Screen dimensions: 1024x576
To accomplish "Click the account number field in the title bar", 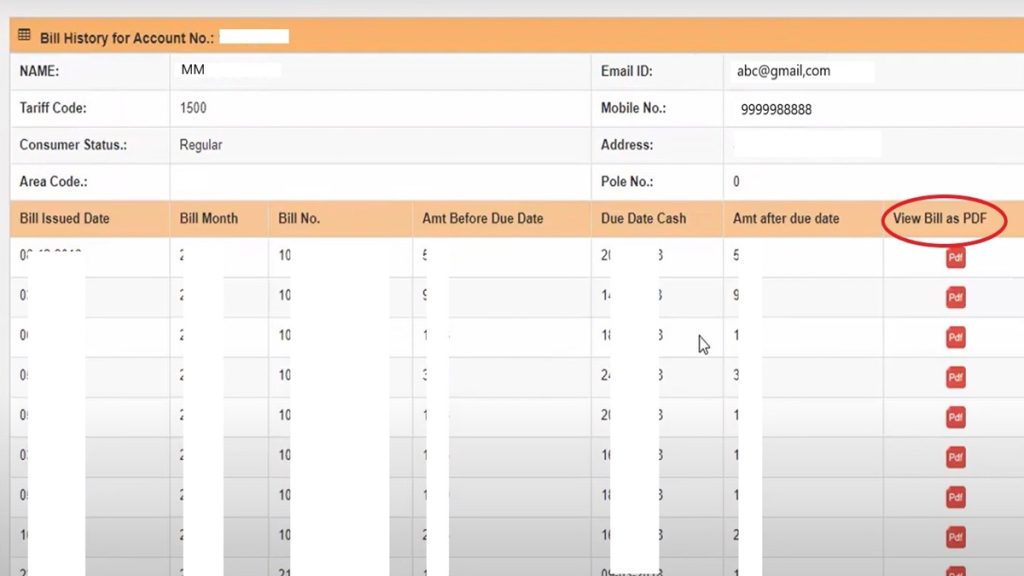I will [255, 36].
